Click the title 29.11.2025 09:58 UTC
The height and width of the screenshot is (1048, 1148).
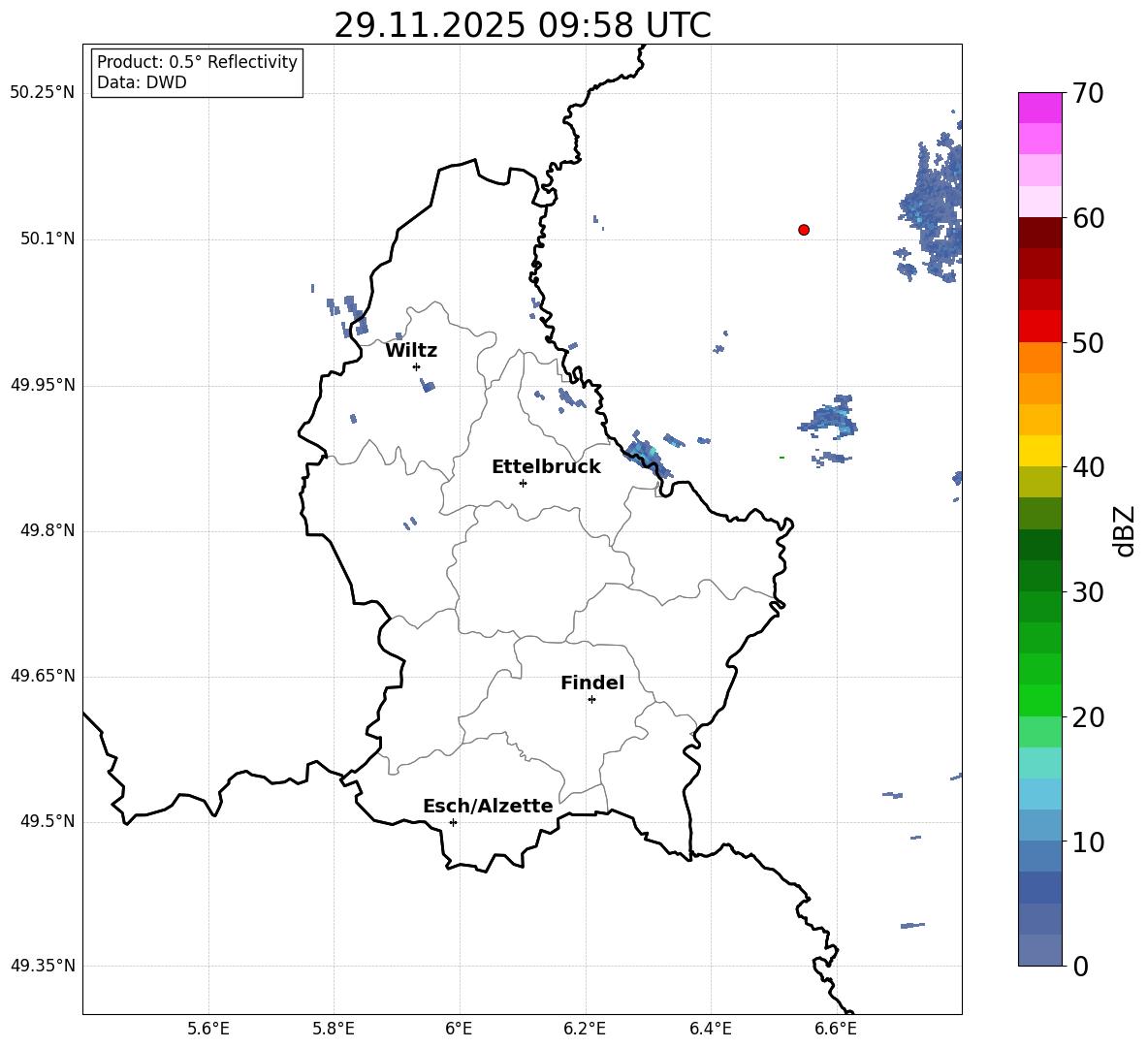click(523, 25)
